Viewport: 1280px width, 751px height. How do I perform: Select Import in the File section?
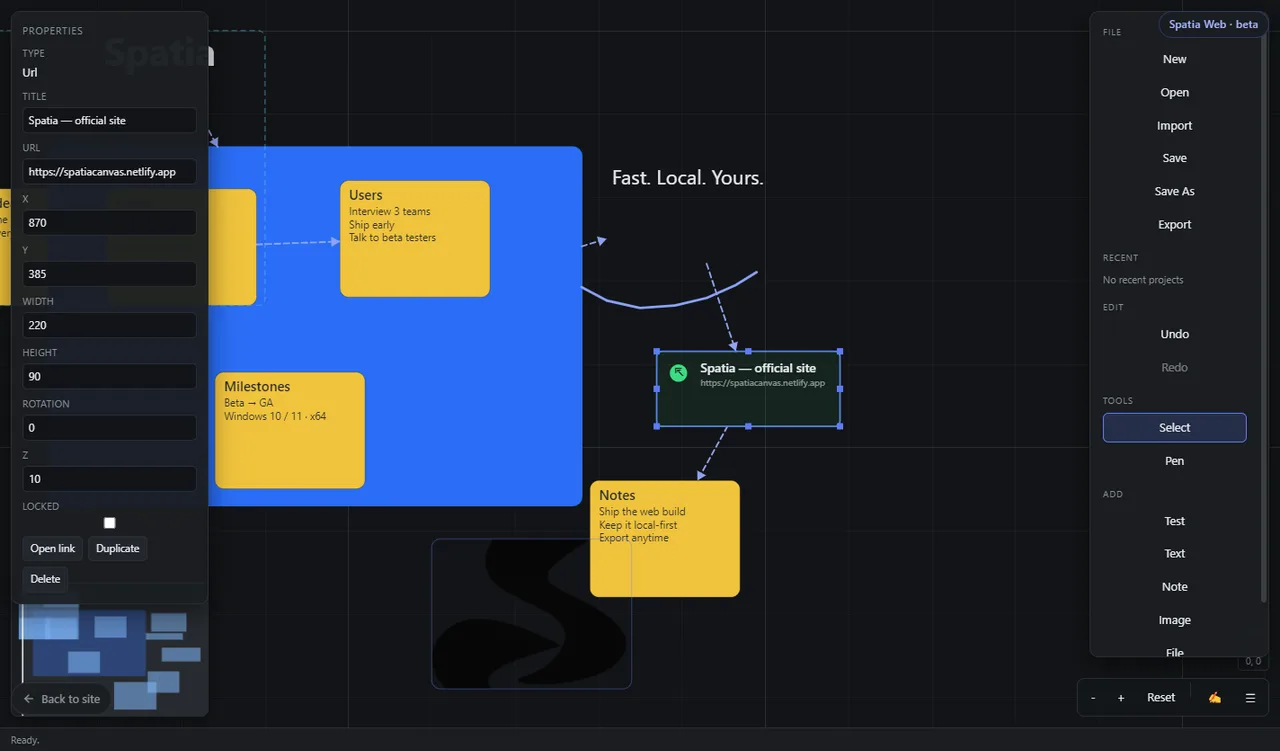pyautogui.click(x=1174, y=126)
